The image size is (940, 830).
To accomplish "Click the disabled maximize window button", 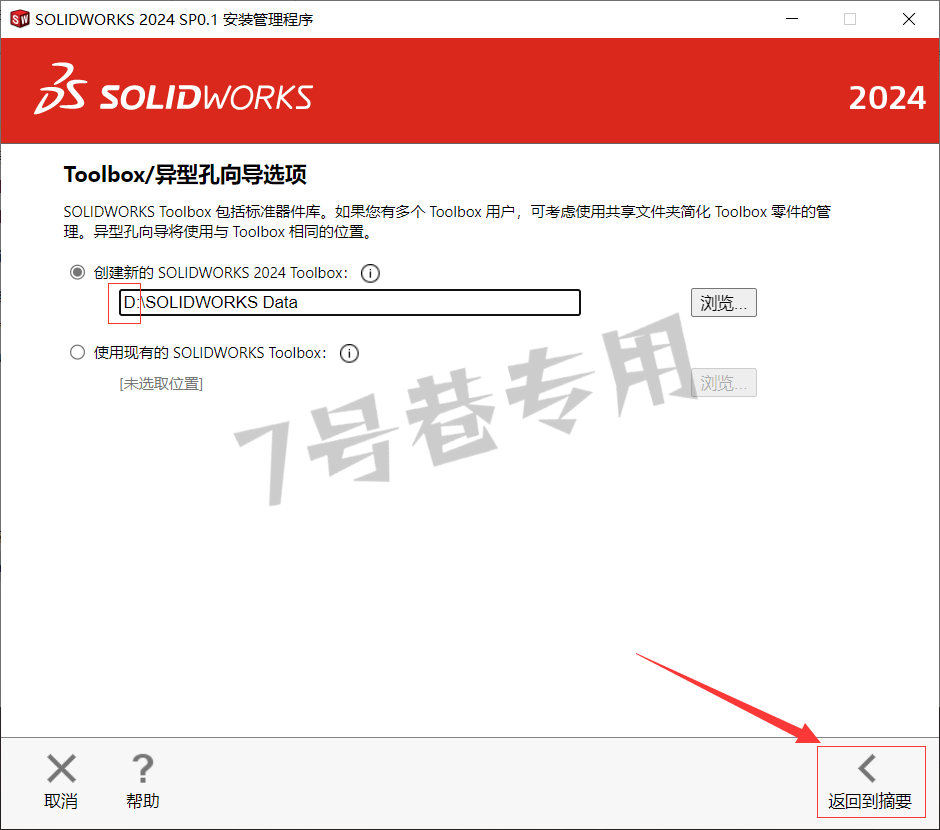I will [x=850, y=19].
